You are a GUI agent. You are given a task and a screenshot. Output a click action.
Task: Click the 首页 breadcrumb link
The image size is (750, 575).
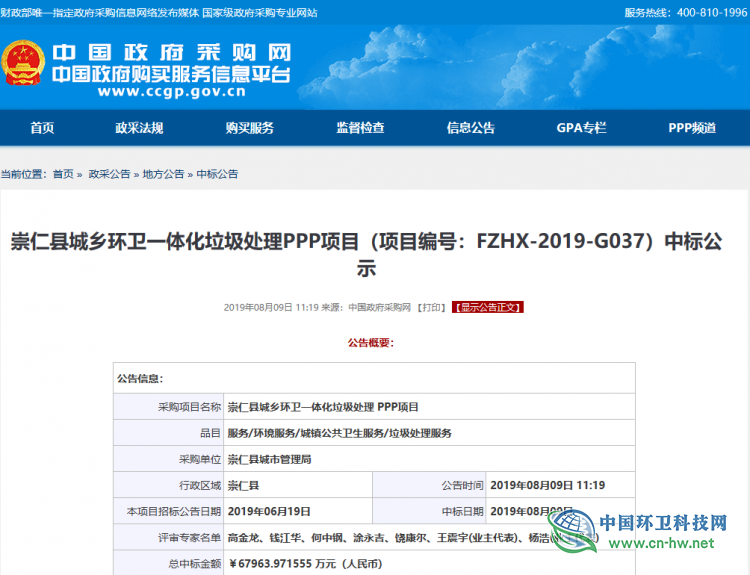[x=63, y=174]
